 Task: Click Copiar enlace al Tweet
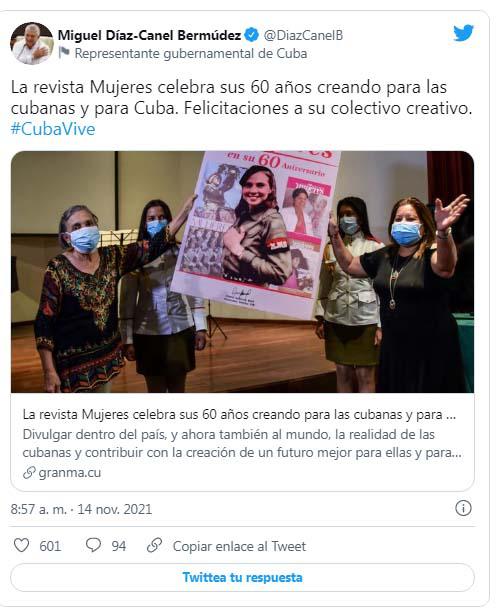239,546
